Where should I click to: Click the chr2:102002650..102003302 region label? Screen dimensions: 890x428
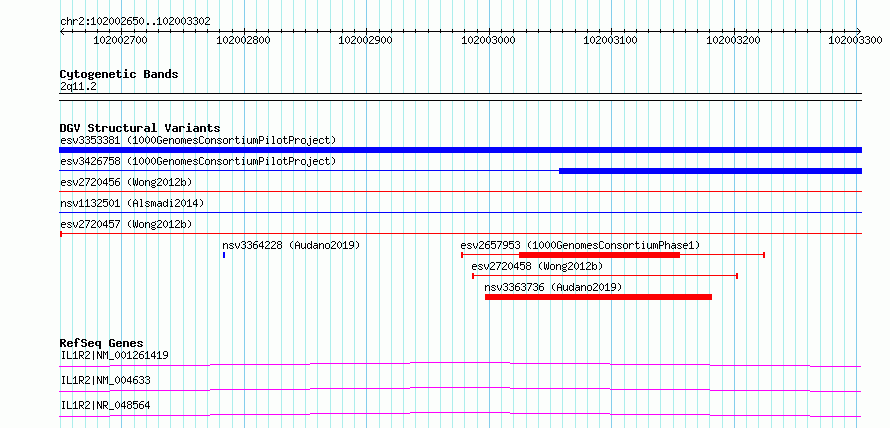pyautogui.click(x=135, y=22)
